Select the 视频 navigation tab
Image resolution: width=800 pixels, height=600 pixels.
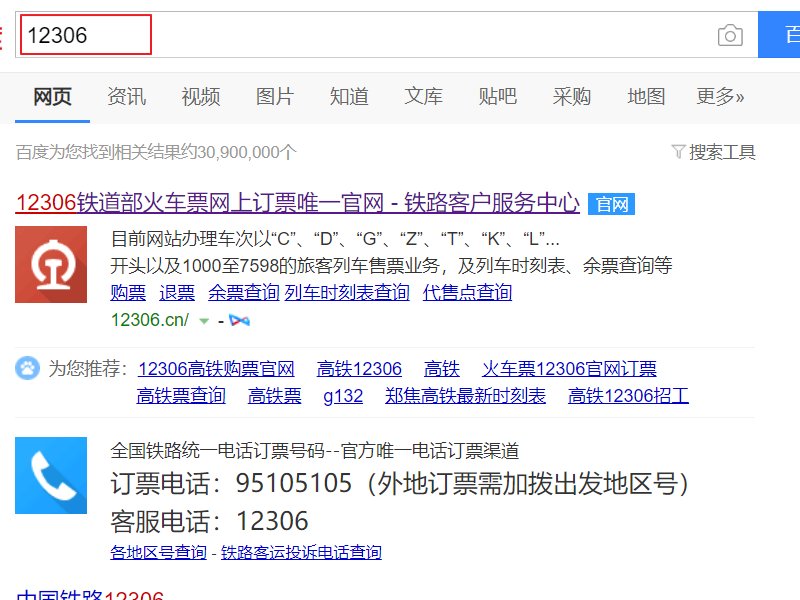(x=200, y=96)
